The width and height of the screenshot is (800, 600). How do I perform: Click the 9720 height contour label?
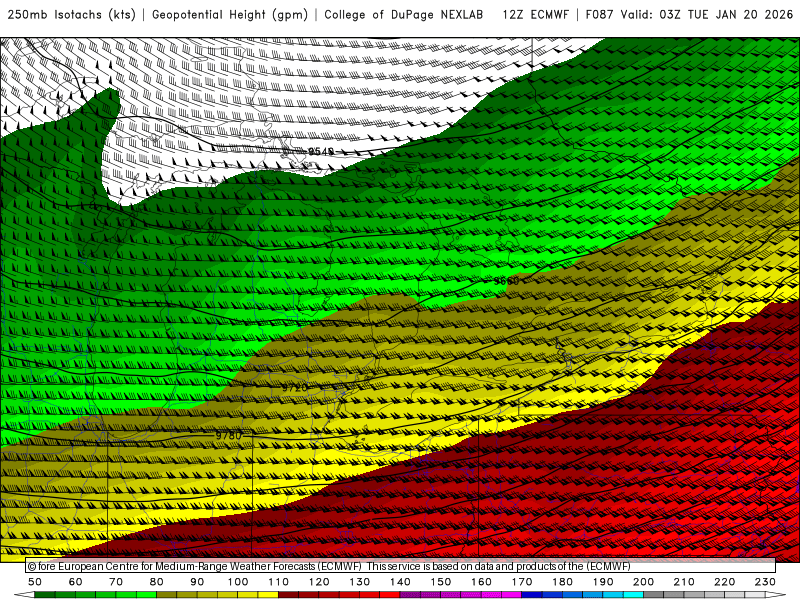[x=295, y=388]
